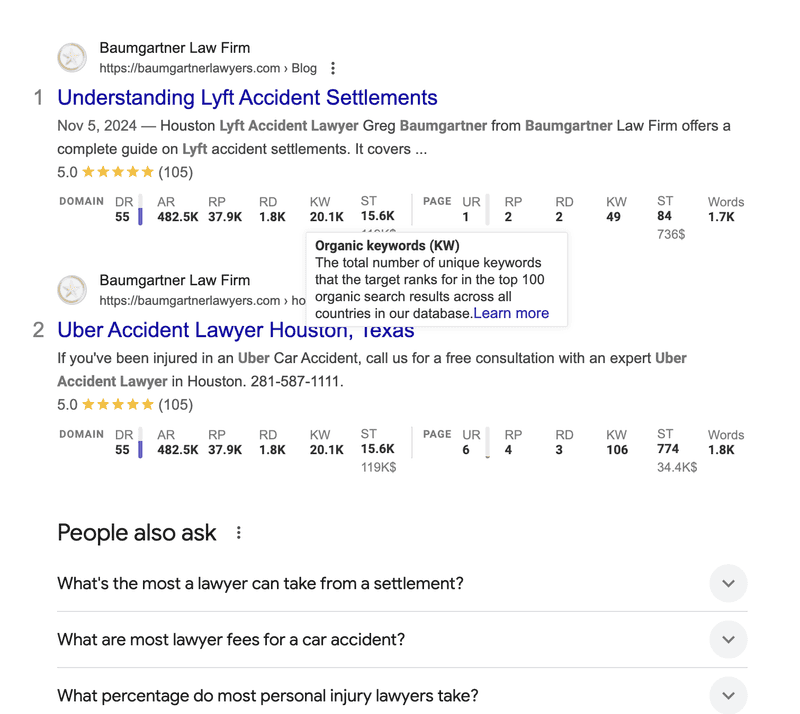Viewport: 800px width, 714px height.
Task: Open three-dot menu beside first result URL
Action: click(333, 68)
